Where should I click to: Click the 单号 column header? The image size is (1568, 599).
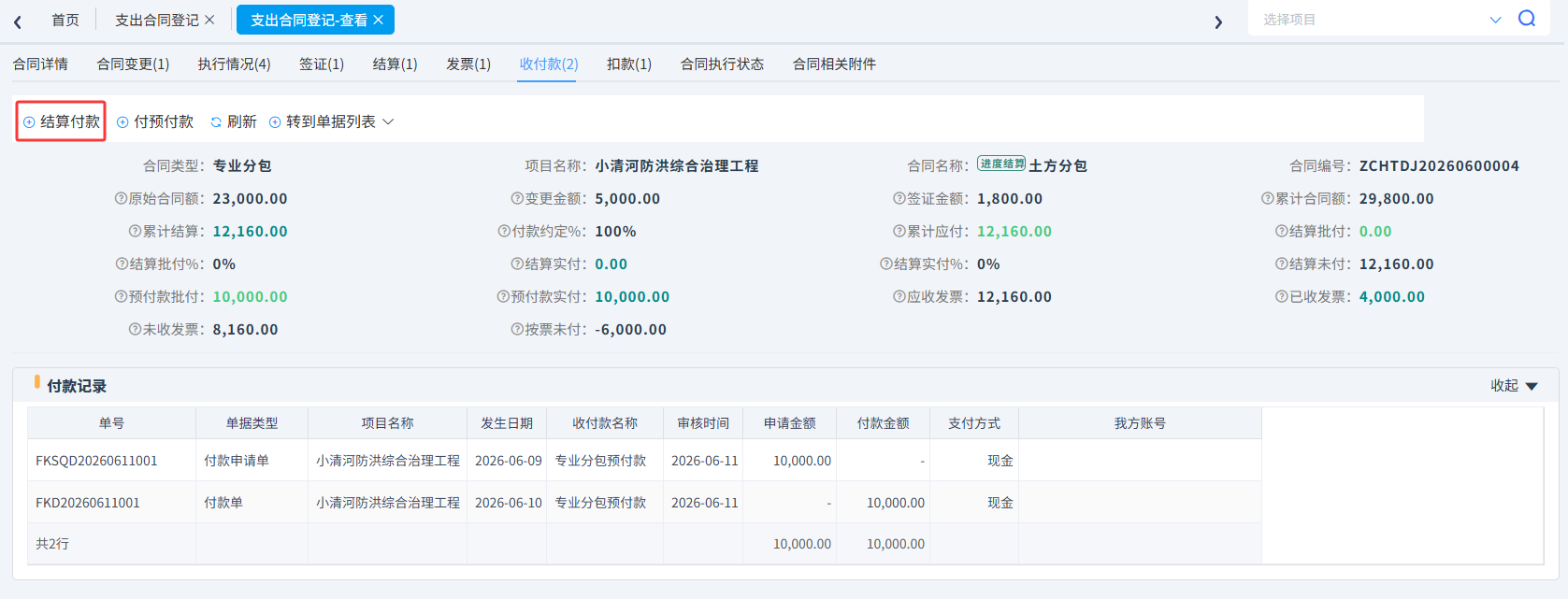(x=112, y=423)
